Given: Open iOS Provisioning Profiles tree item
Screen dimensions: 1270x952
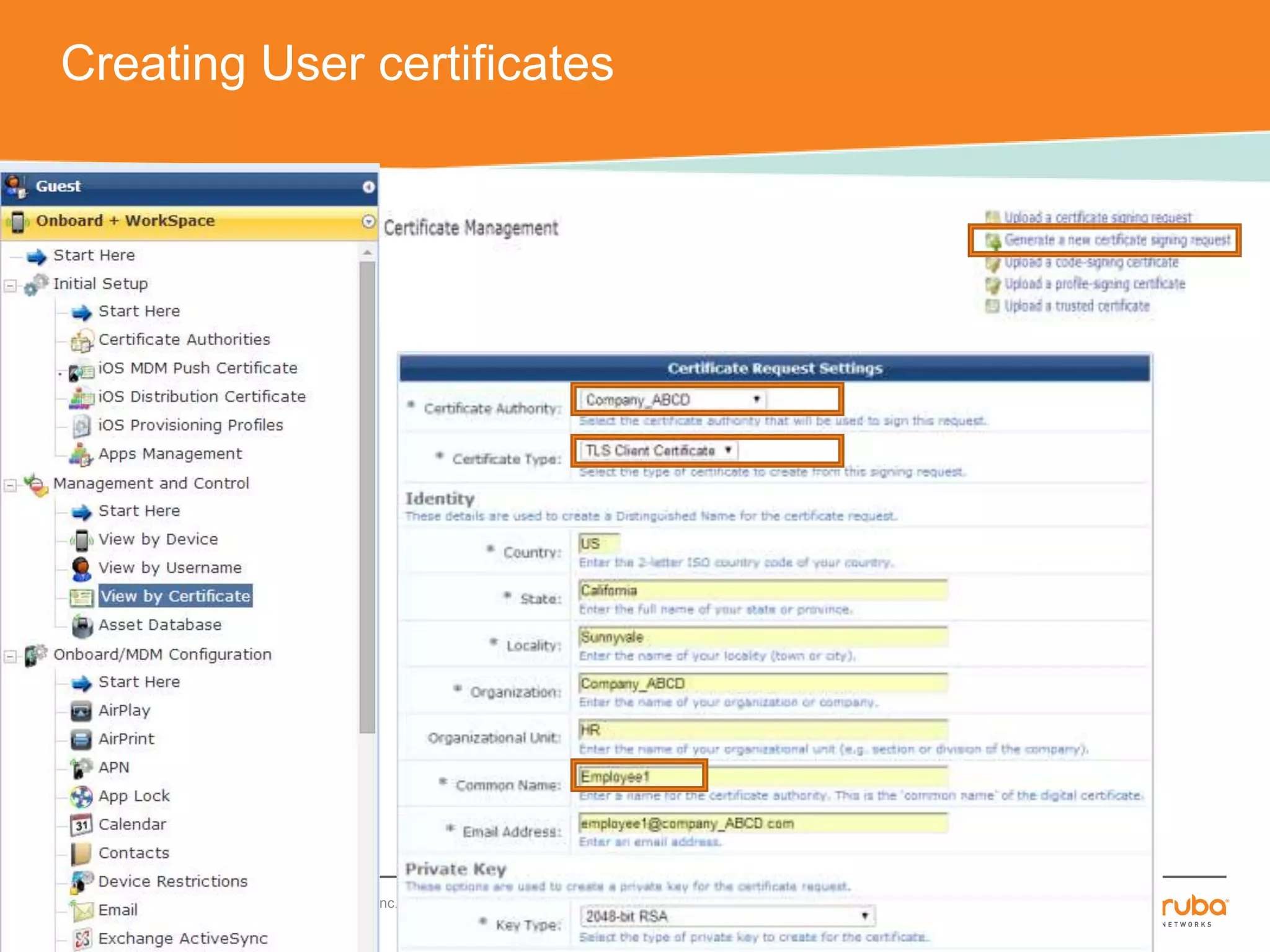Looking at the screenshot, I should 190,425.
